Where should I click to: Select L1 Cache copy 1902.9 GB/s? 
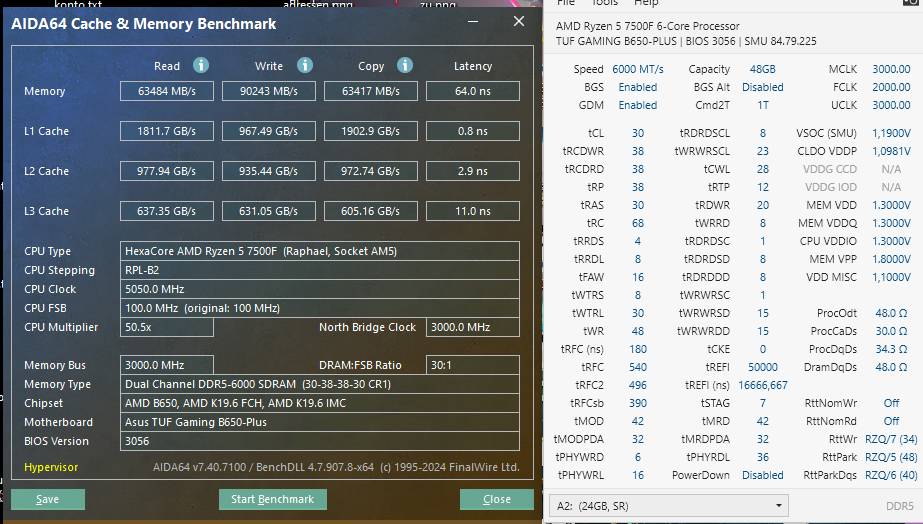tap(371, 131)
